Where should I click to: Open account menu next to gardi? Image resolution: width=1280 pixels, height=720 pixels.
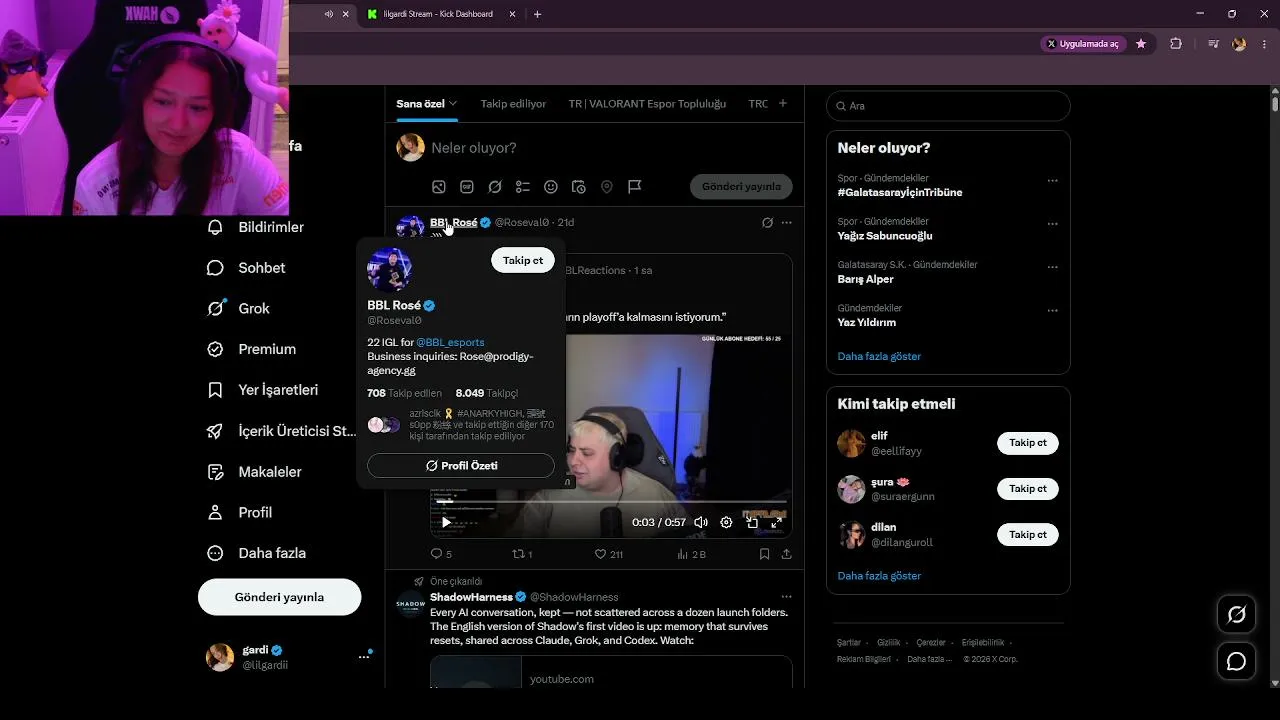(x=364, y=657)
